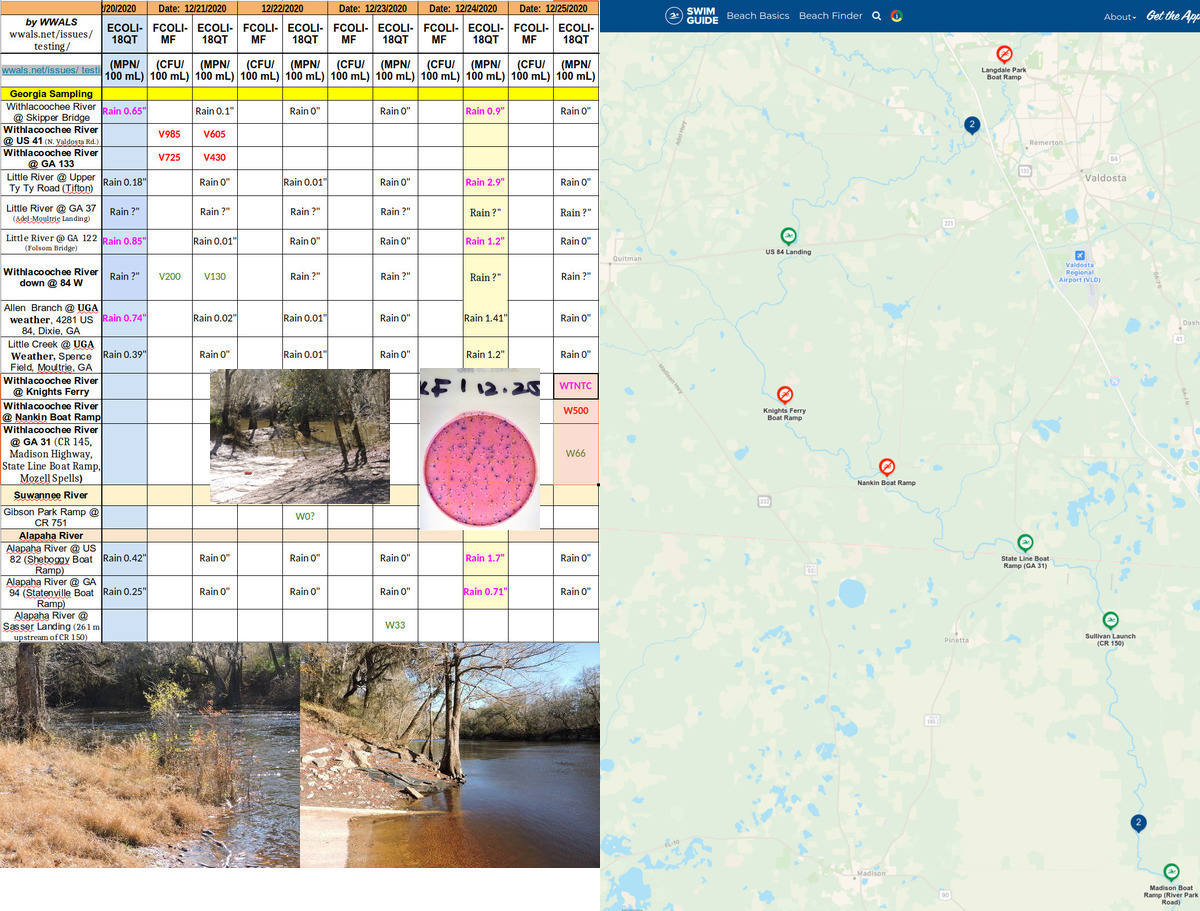Click the Get the App link

(x=1172, y=16)
